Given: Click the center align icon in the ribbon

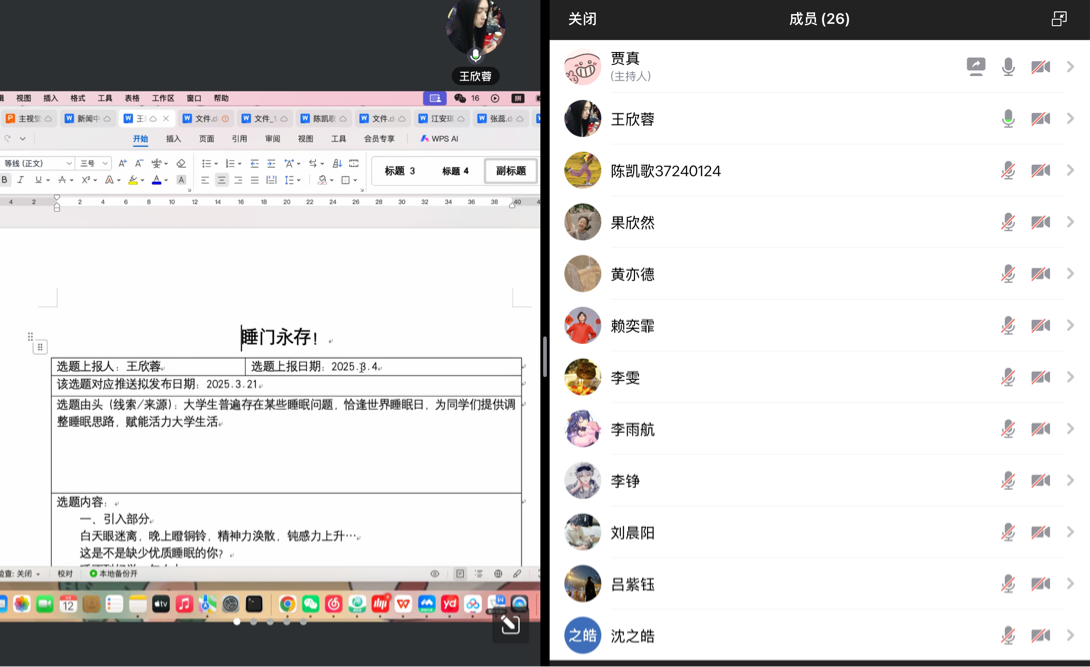Looking at the screenshot, I should 221,181.
